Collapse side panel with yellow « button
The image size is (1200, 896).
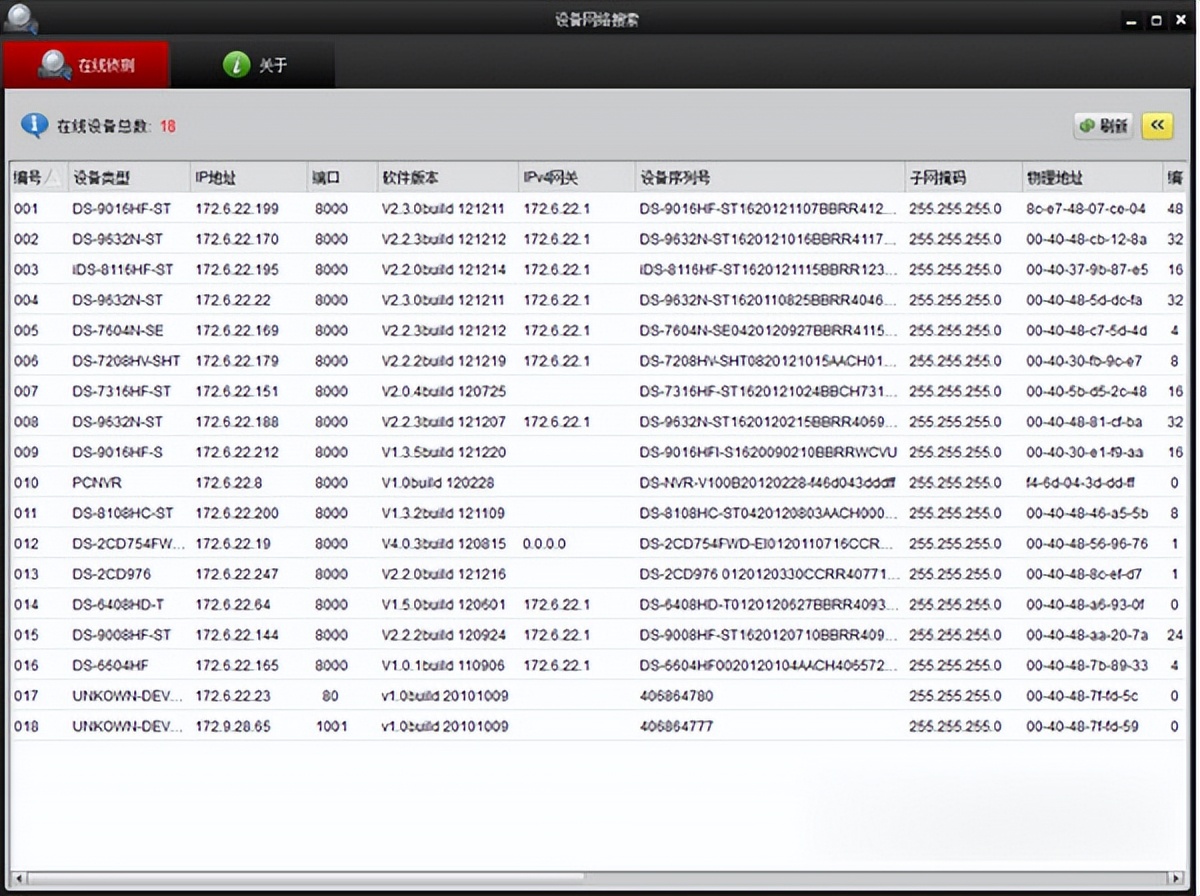1157,125
